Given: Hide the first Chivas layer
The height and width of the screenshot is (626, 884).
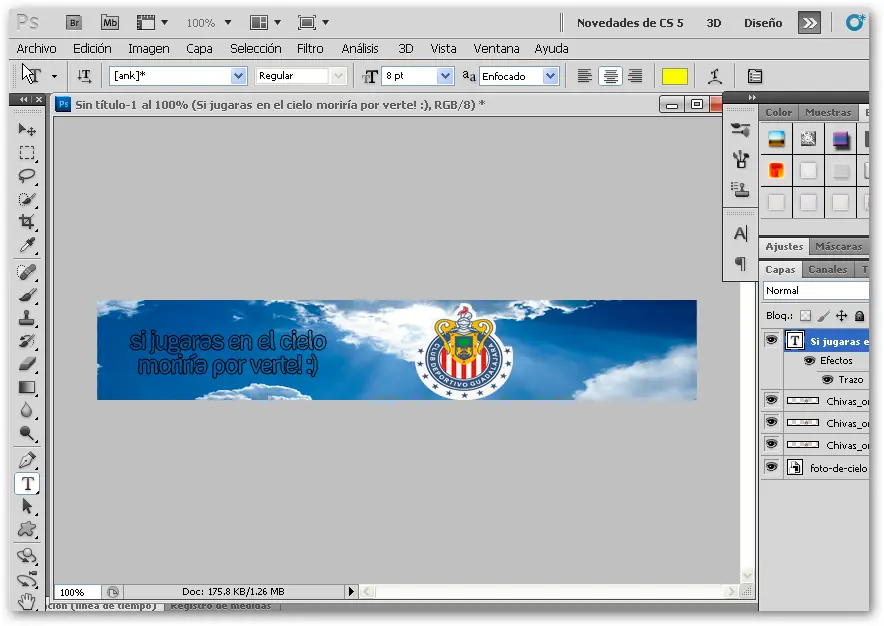Looking at the screenshot, I should coord(771,400).
